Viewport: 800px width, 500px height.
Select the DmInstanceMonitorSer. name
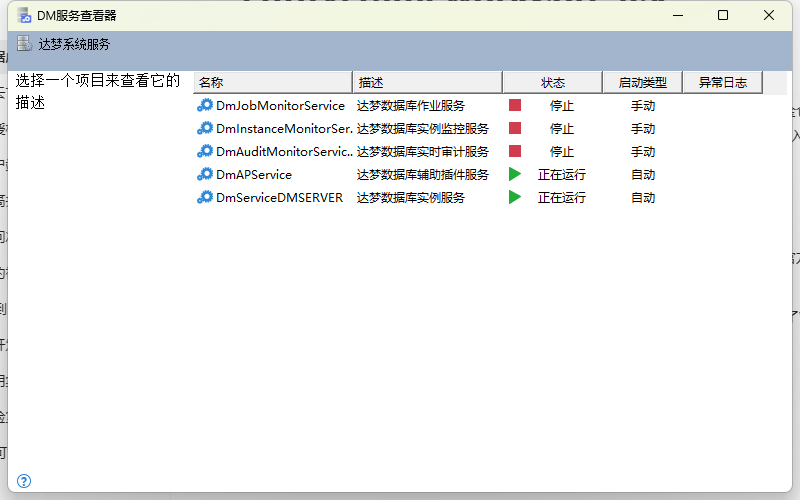coord(284,129)
